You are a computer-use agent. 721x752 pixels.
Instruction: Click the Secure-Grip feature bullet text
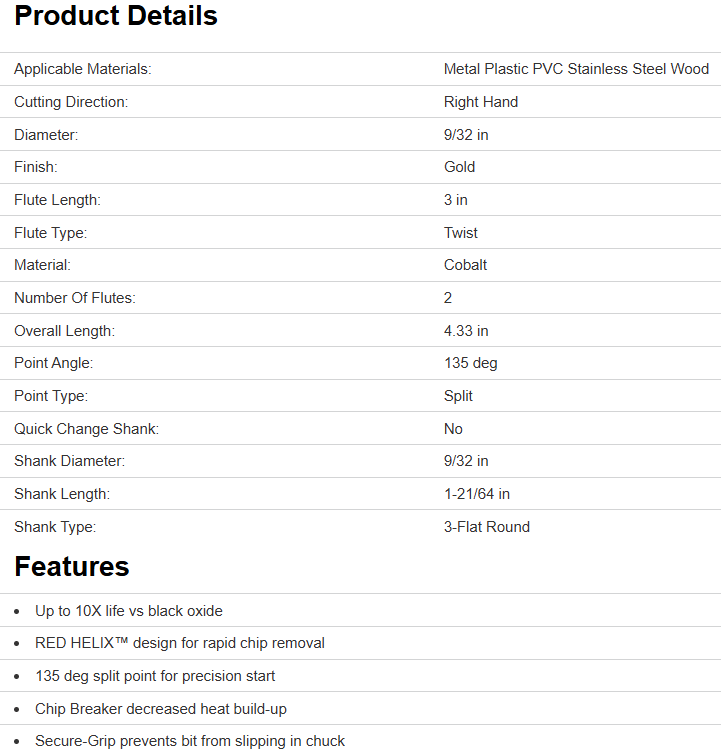(190, 741)
